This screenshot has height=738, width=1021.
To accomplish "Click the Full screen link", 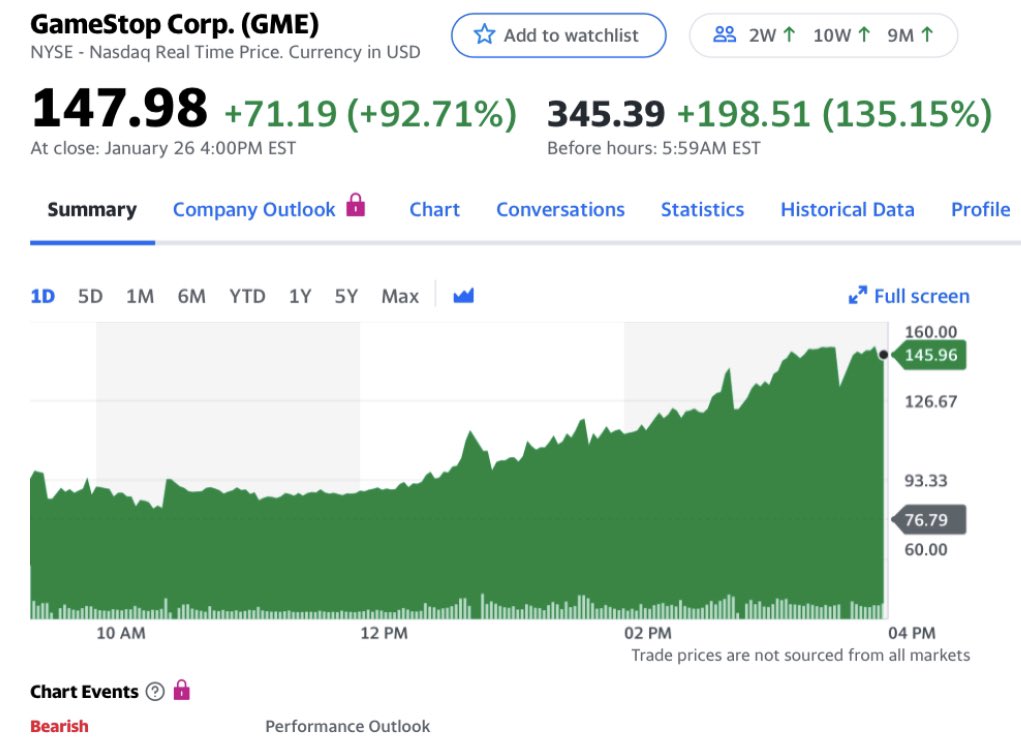I will [x=909, y=296].
